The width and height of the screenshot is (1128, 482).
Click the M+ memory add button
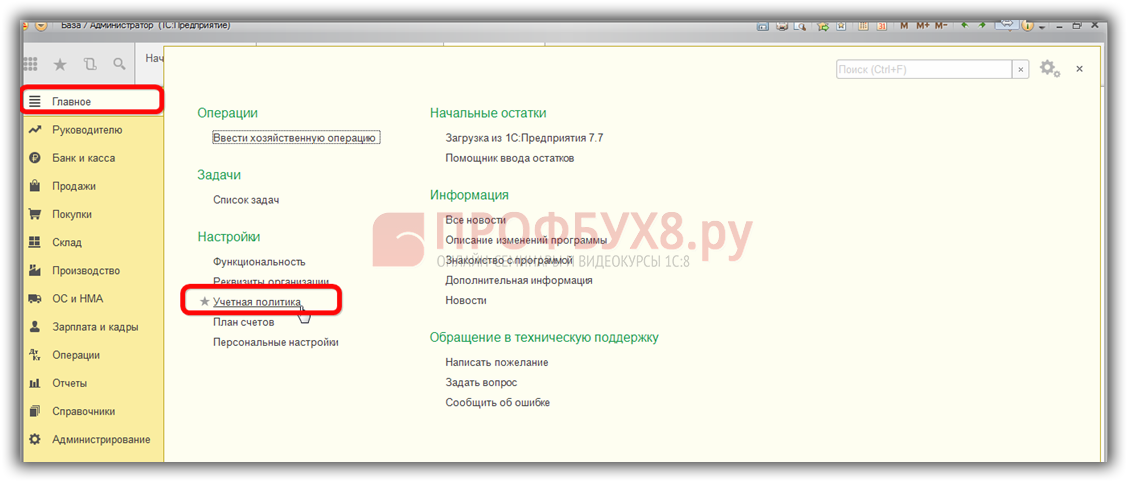coord(922,25)
